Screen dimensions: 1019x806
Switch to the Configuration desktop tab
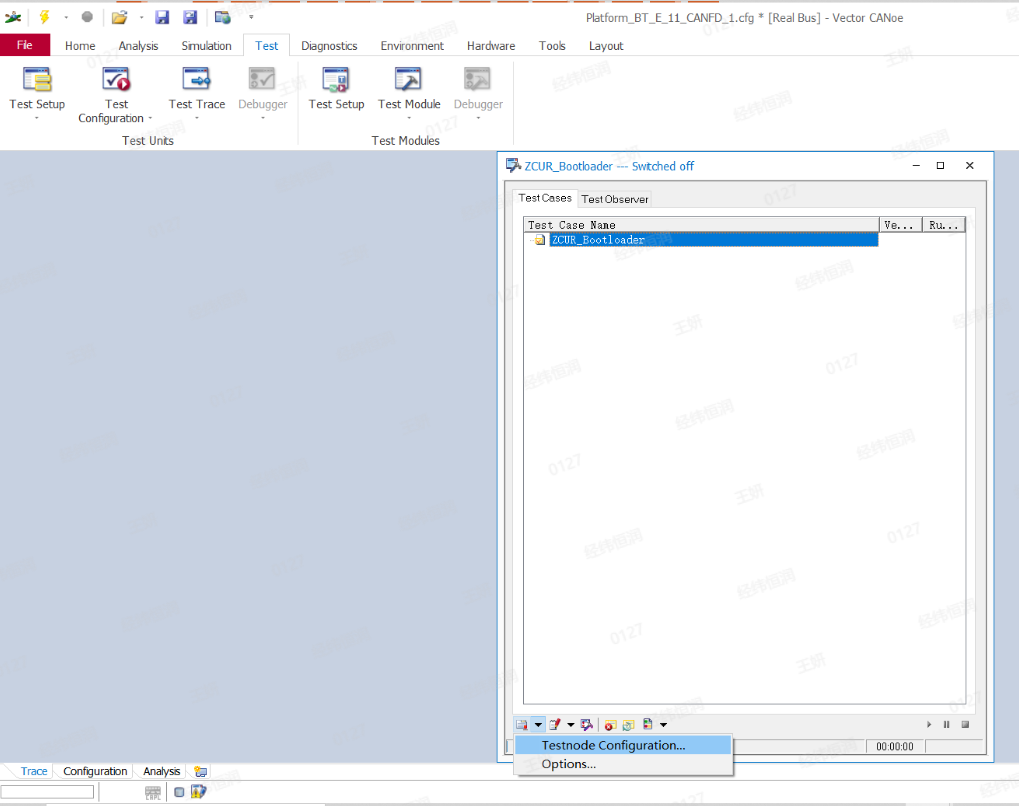click(x=95, y=771)
